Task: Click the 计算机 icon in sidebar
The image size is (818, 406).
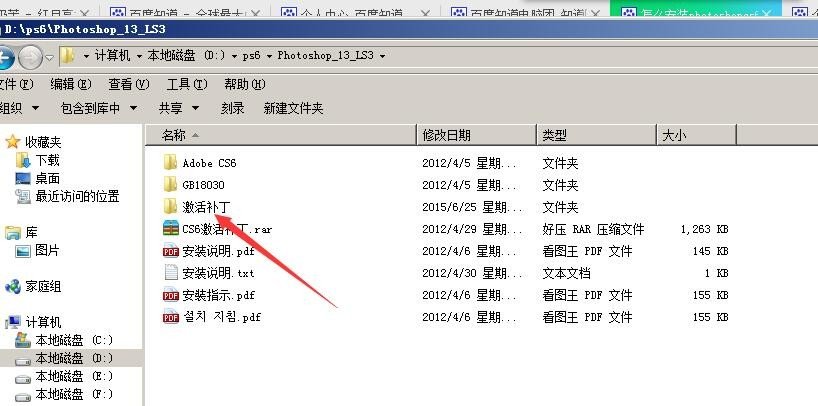Action: [13, 322]
